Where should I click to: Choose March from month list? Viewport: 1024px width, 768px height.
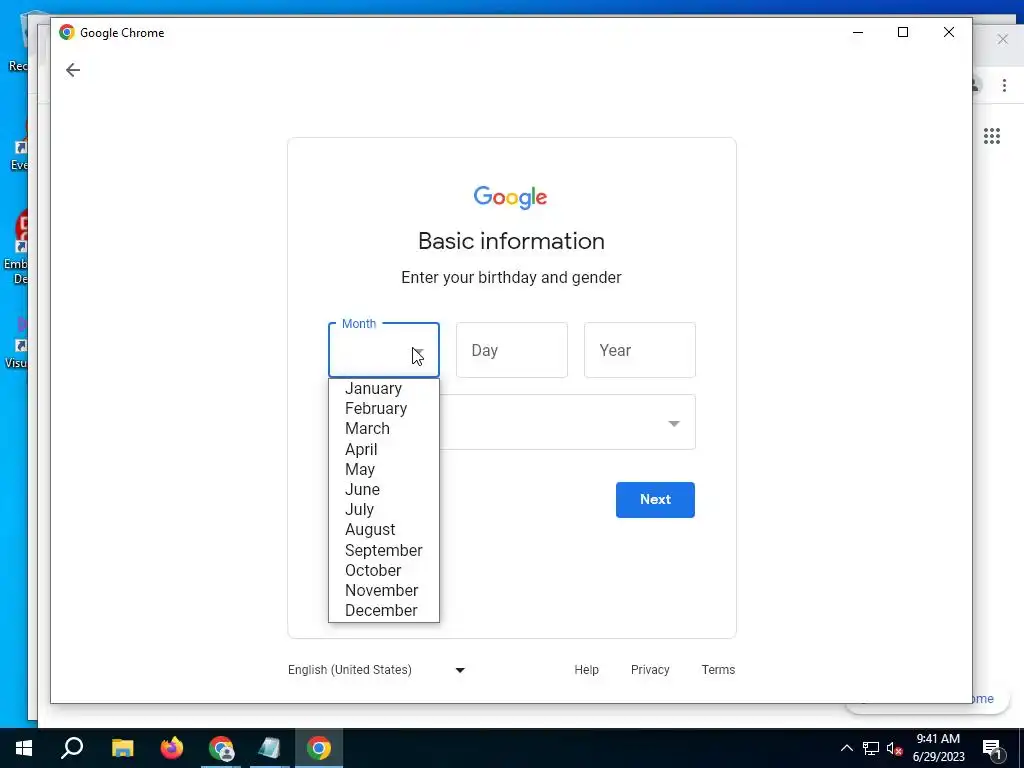tap(383, 429)
